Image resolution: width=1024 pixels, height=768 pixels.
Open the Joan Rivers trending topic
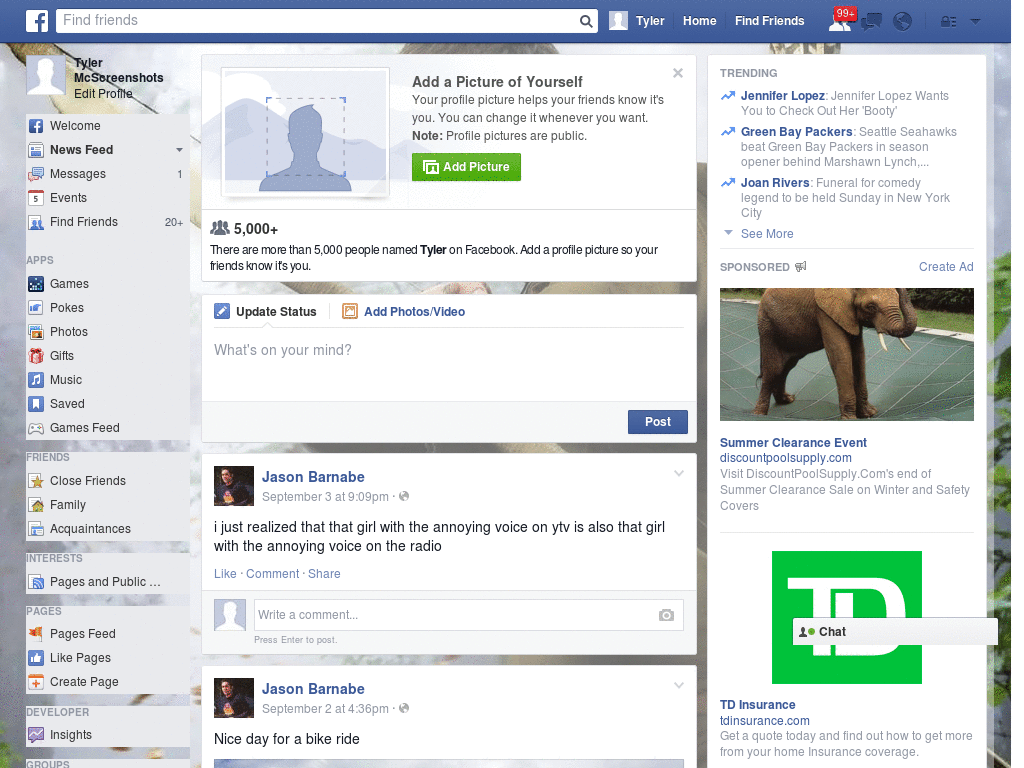(775, 183)
